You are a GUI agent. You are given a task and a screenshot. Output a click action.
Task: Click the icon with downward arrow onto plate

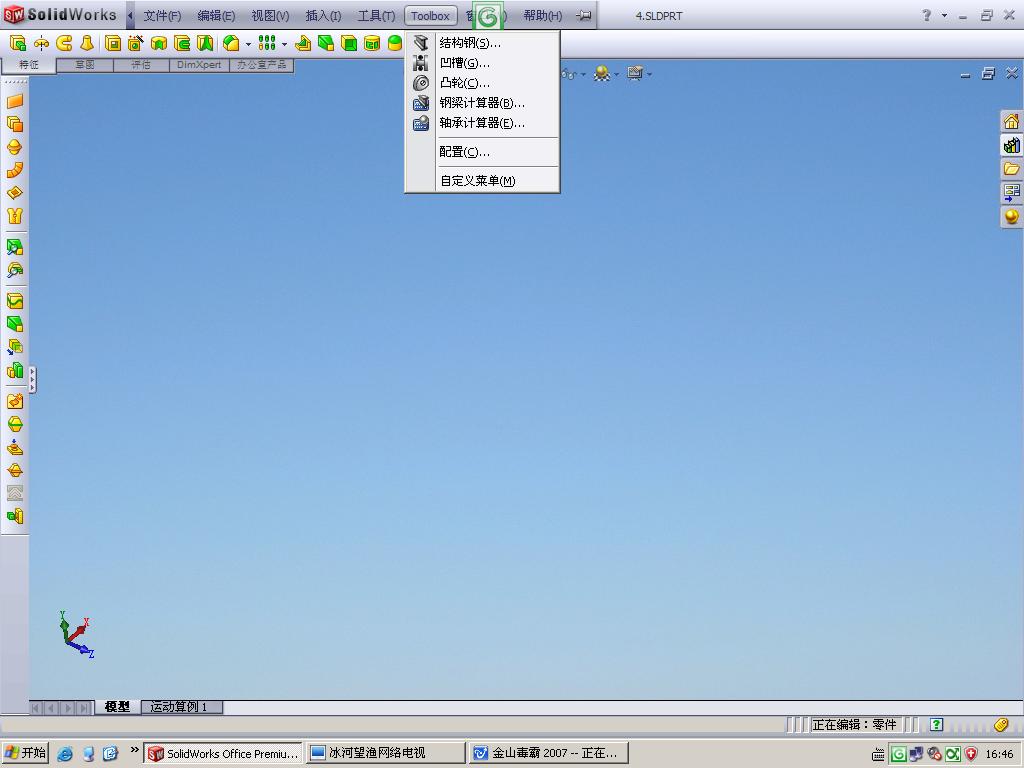(15, 447)
